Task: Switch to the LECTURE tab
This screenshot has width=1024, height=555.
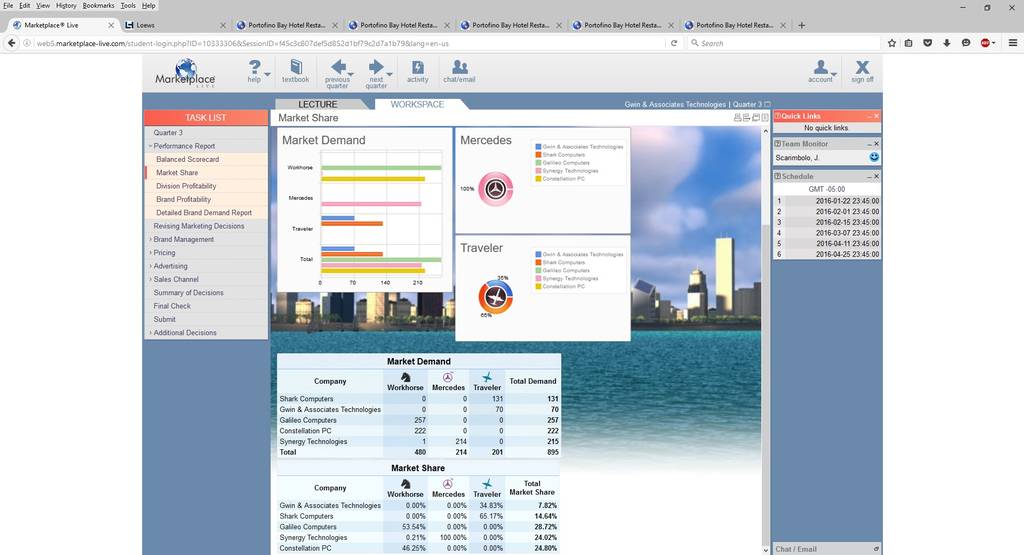Action: [318, 104]
